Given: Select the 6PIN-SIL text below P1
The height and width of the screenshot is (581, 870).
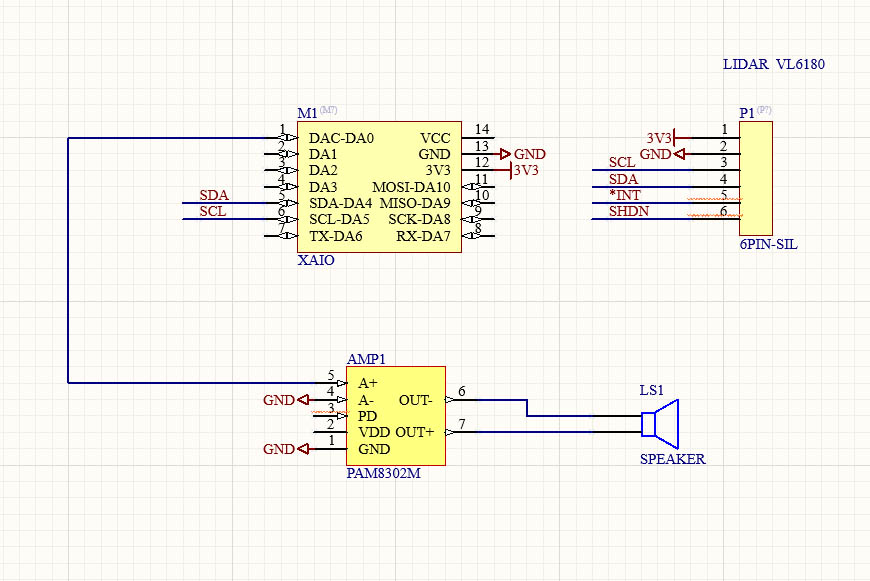Looking at the screenshot, I should (767, 244).
